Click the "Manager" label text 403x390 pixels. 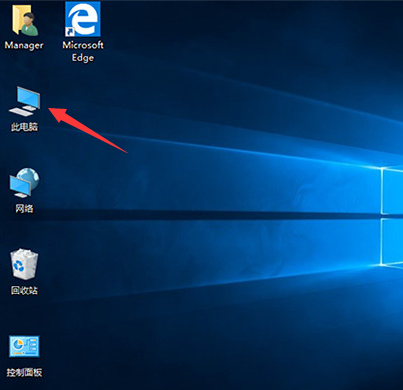[x=24, y=45]
